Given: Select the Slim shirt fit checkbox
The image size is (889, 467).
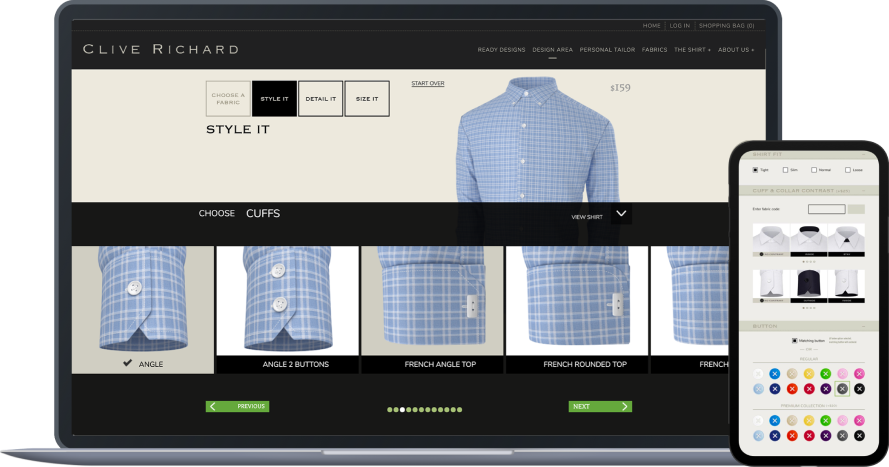Looking at the screenshot, I should tap(785, 170).
